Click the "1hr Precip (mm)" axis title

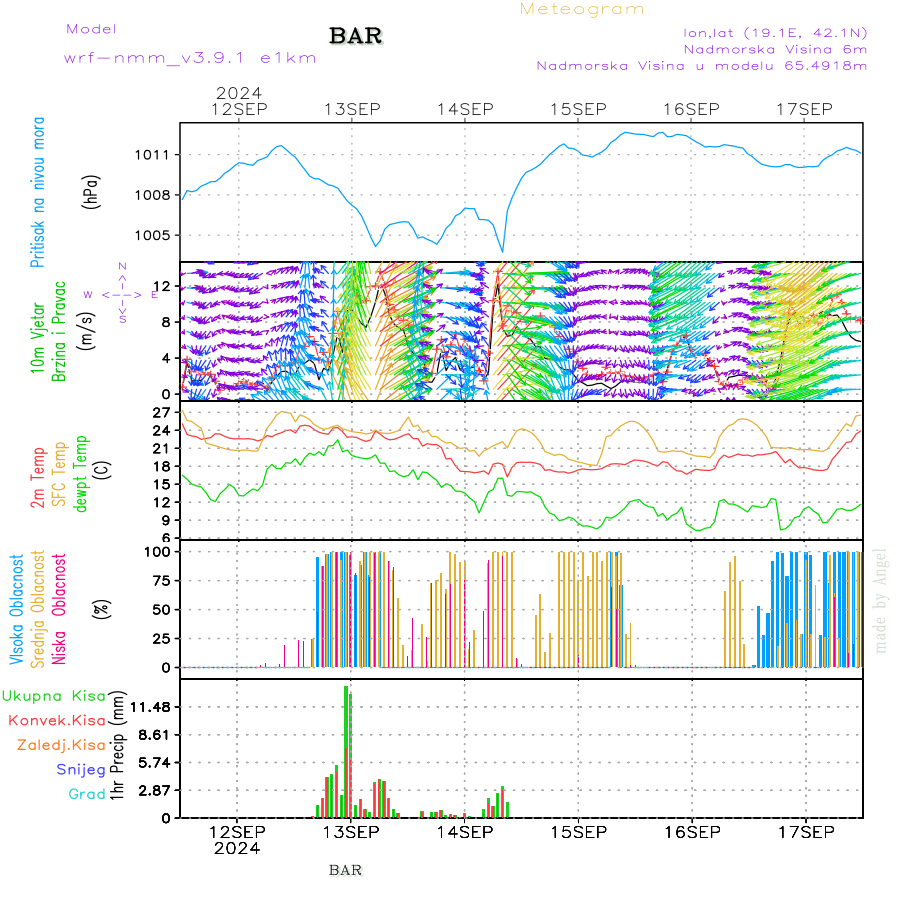click(x=117, y=745)
